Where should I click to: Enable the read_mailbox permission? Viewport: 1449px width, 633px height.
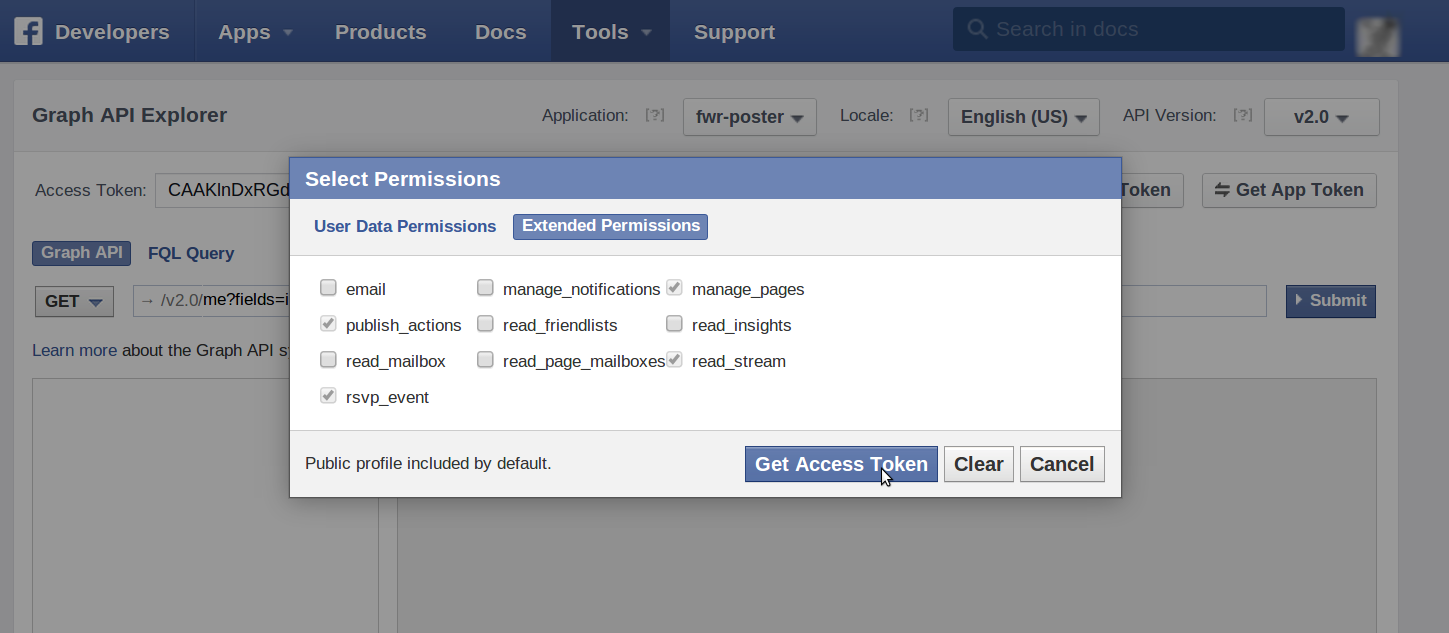click(328, 360)
